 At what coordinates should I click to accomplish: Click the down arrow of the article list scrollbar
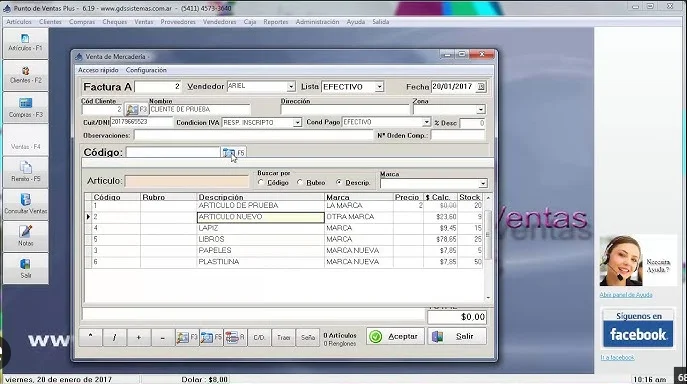tap(488, 298)
